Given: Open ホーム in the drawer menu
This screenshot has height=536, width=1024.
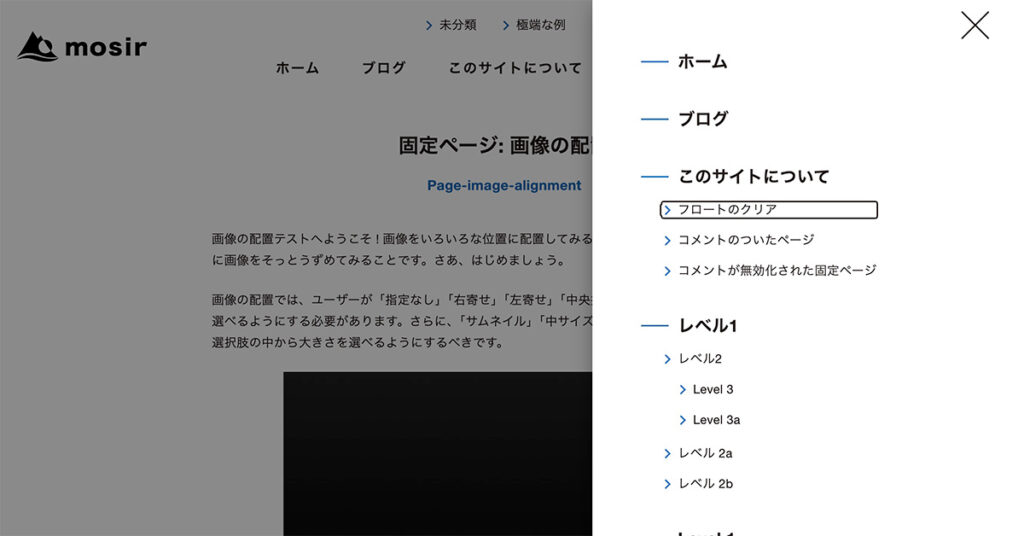Looking at the screenshot, I should pyautogui.click(x=702, y=62).
